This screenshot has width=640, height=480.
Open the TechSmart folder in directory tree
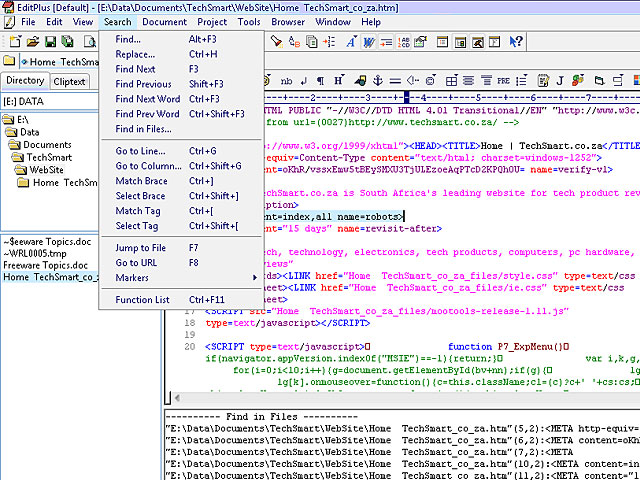pos(48,157)
